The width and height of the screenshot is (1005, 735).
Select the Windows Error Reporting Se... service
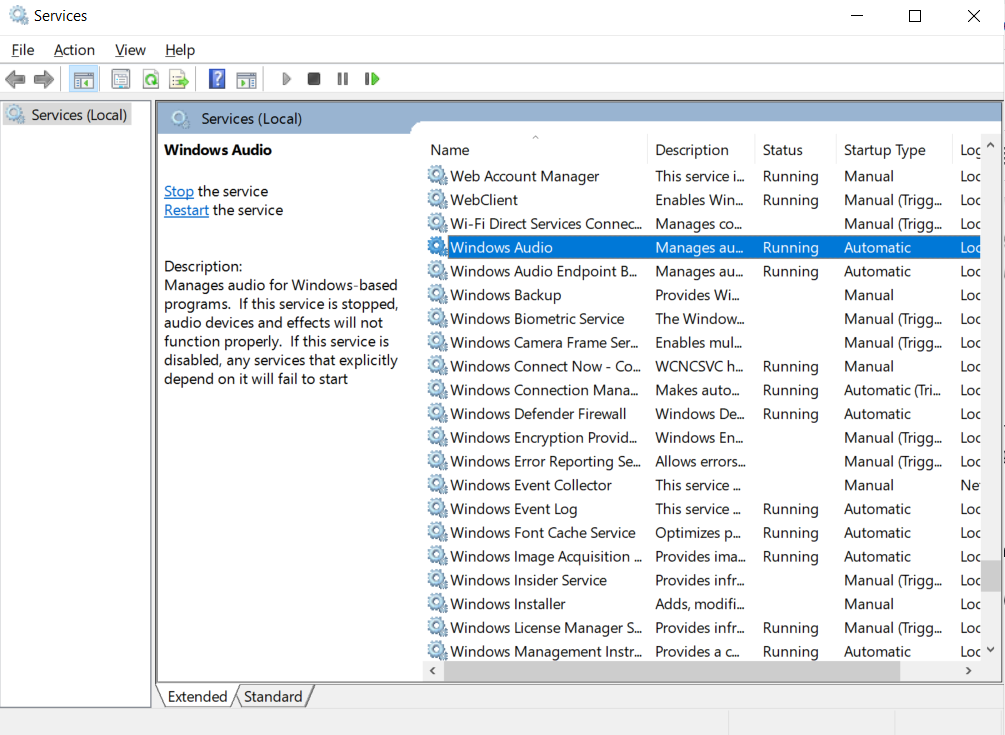pyautogui.click(x=703, y=461)
